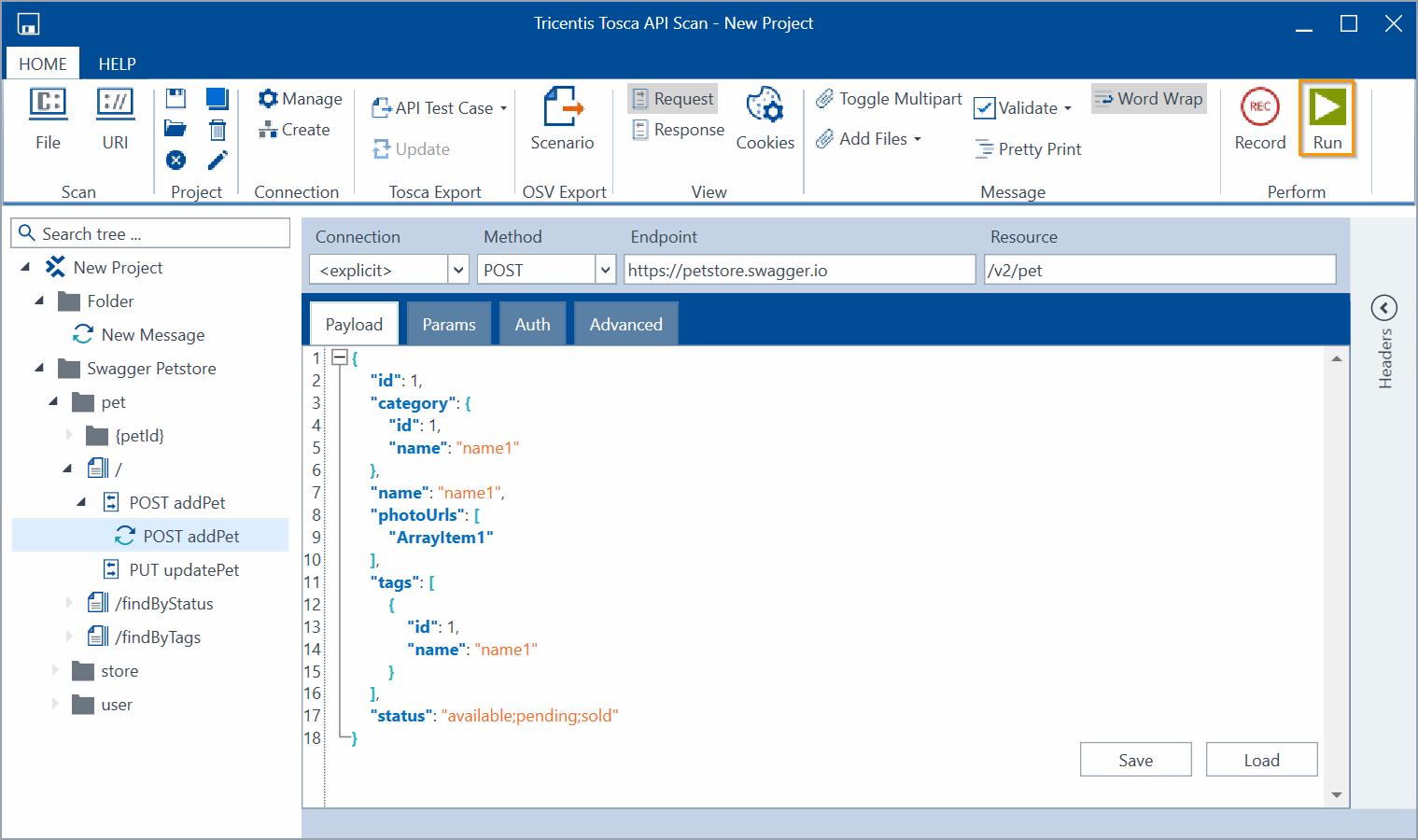Open the Connection dropdown showing explicit
The width and height of the screenshot is (1418, 840).
coord(458,270)
